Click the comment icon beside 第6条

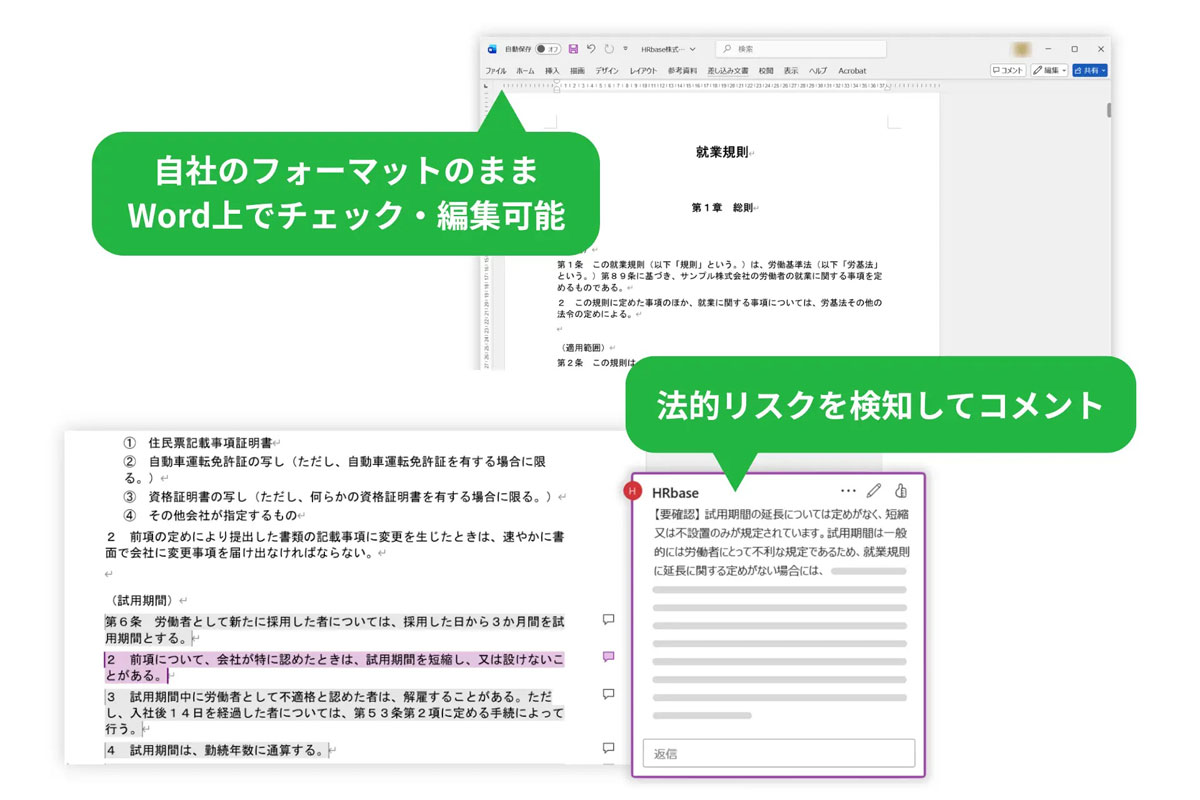(608, 620)
